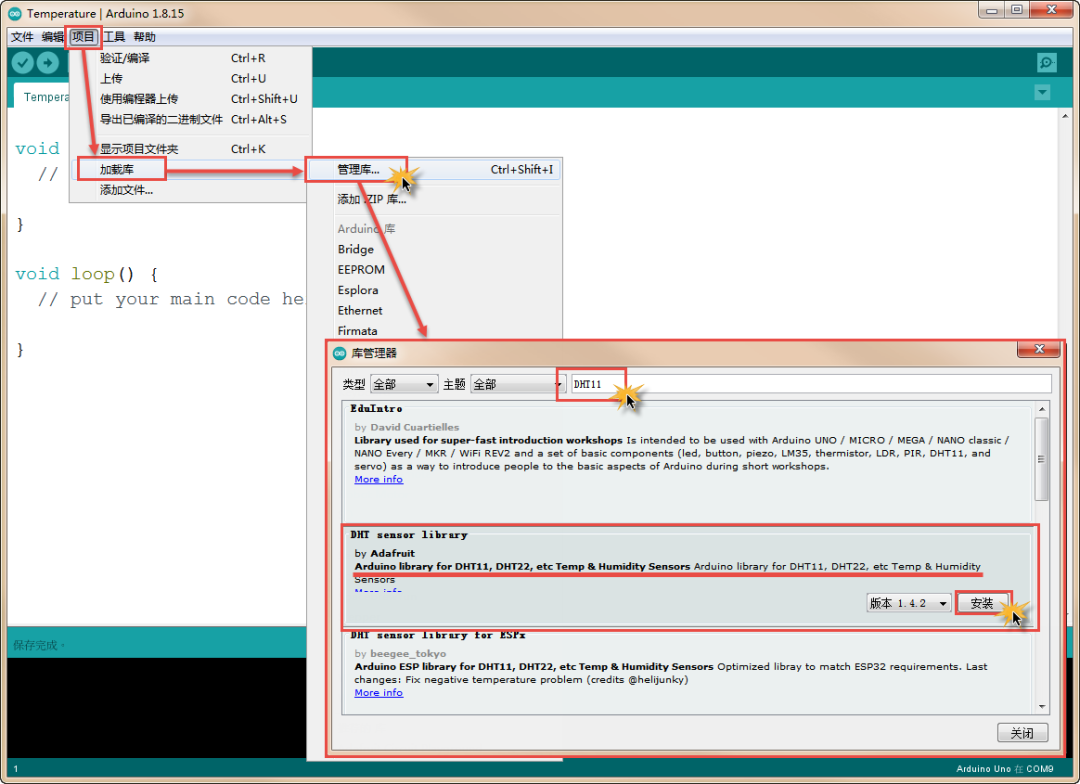Click the library list vertical scrollbar
The height and width of the screenshot is (784, 1080).
point(1042,460)
